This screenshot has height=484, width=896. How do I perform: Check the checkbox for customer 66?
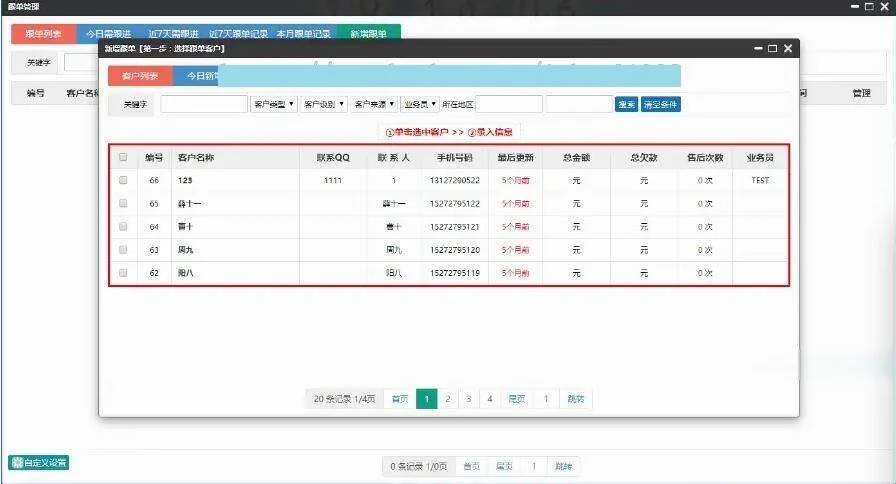point(123,181)
